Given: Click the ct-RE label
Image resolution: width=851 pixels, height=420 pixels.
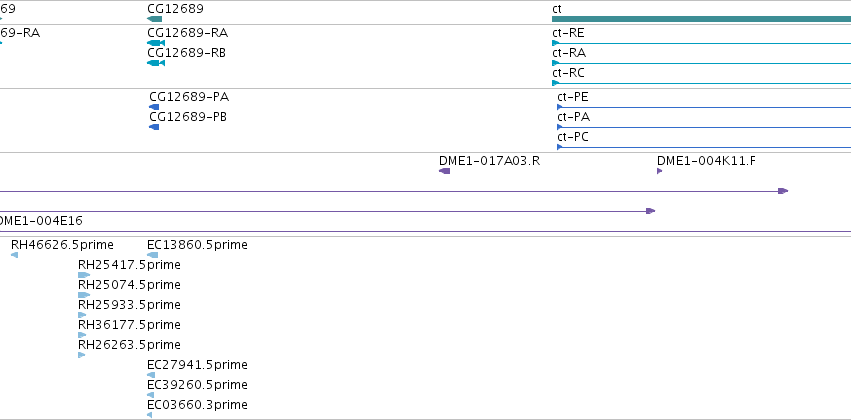Looking at the screenshot, I should (x=568, y=33).
